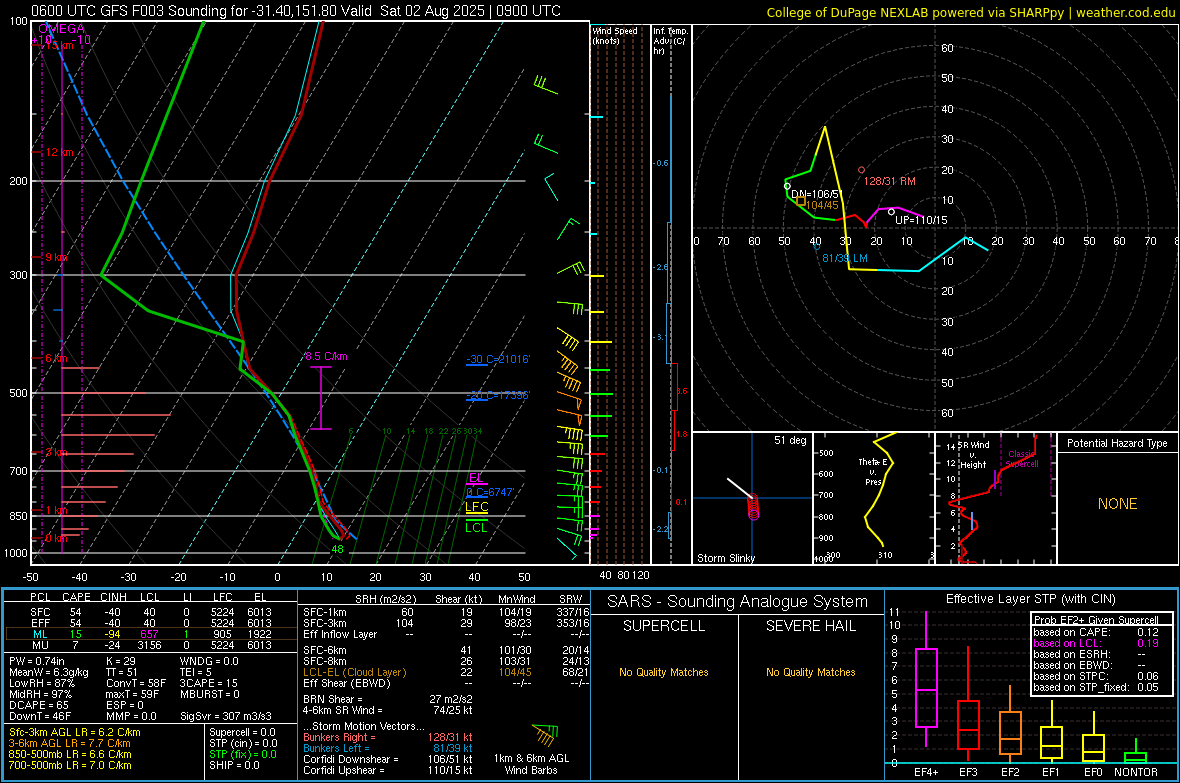This screenshot has width=1180, height=783.
Task: Select the MU parcel row
Action: point(151,644)
